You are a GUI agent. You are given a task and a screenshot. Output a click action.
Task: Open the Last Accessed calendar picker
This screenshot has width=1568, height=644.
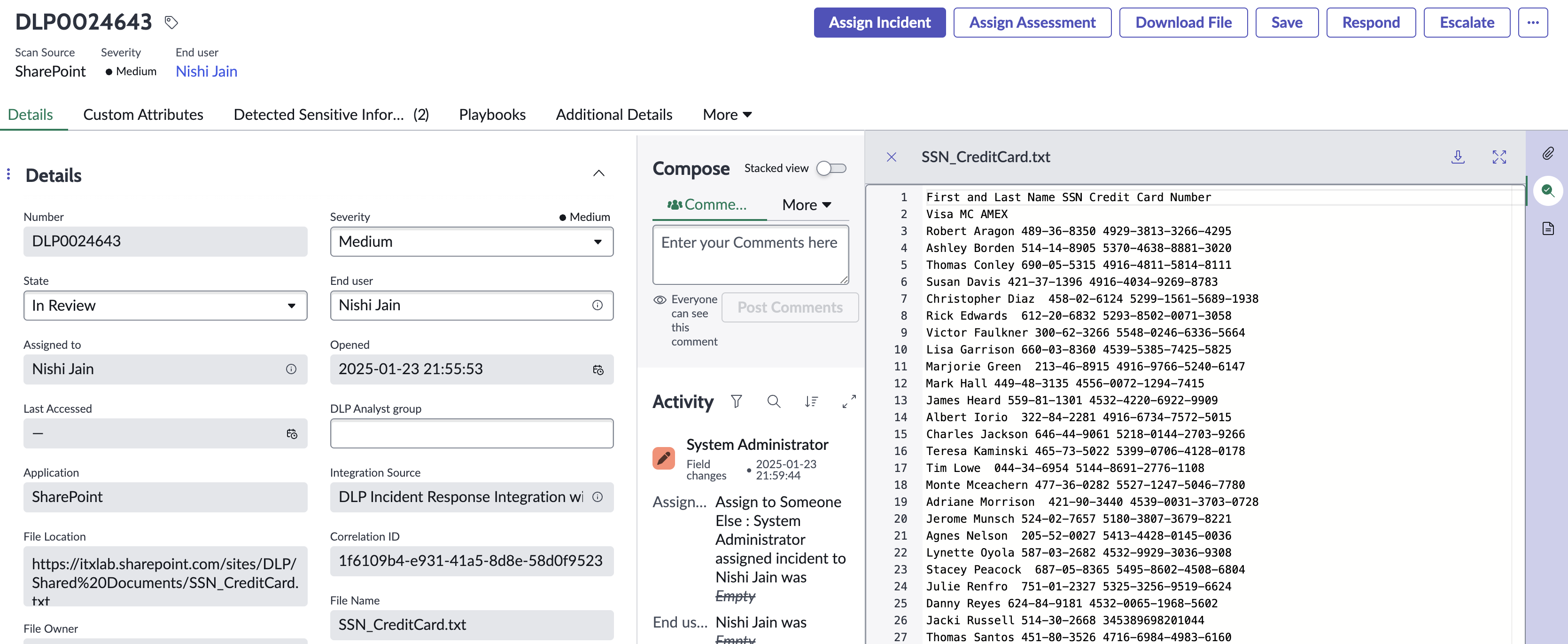pyautogui.click(x=292, y=434)
